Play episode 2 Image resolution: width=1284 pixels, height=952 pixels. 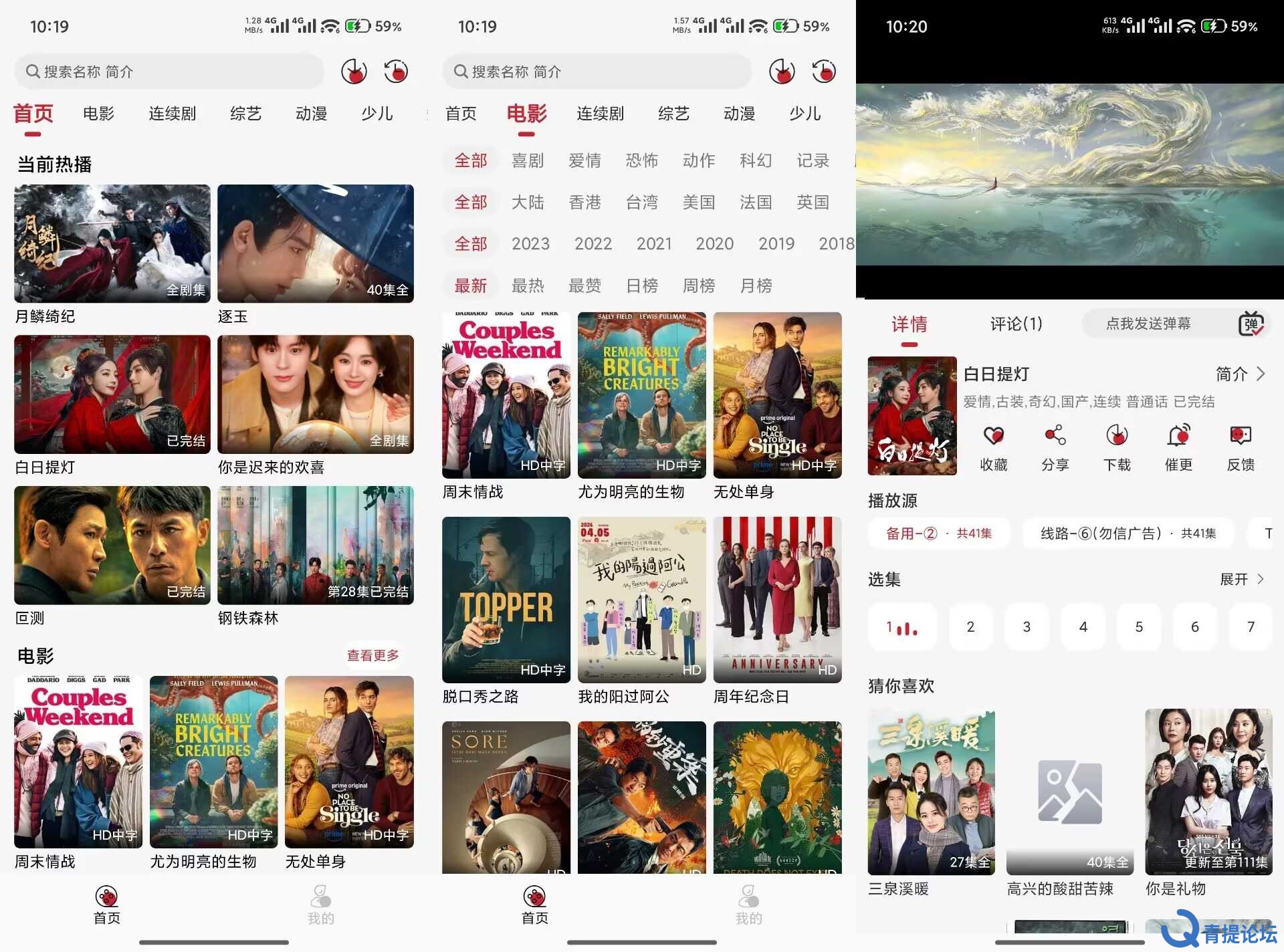970,627
